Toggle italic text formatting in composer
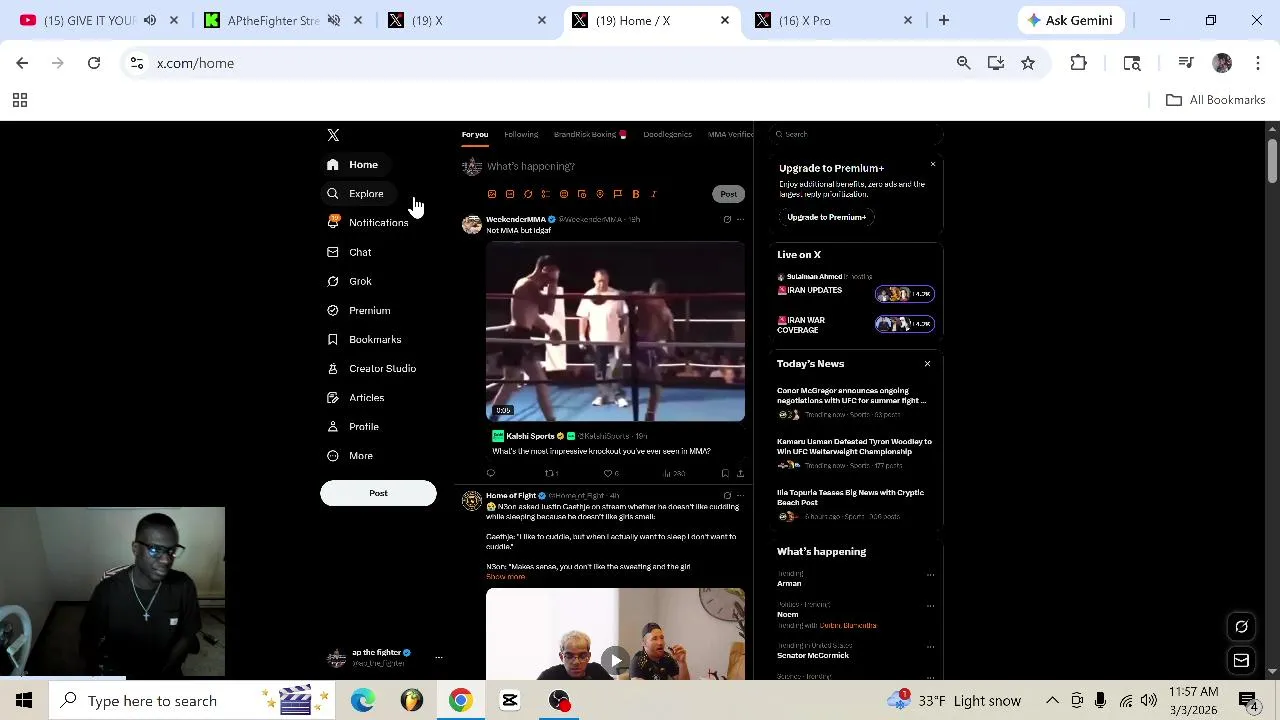 (x=653, y=194)
